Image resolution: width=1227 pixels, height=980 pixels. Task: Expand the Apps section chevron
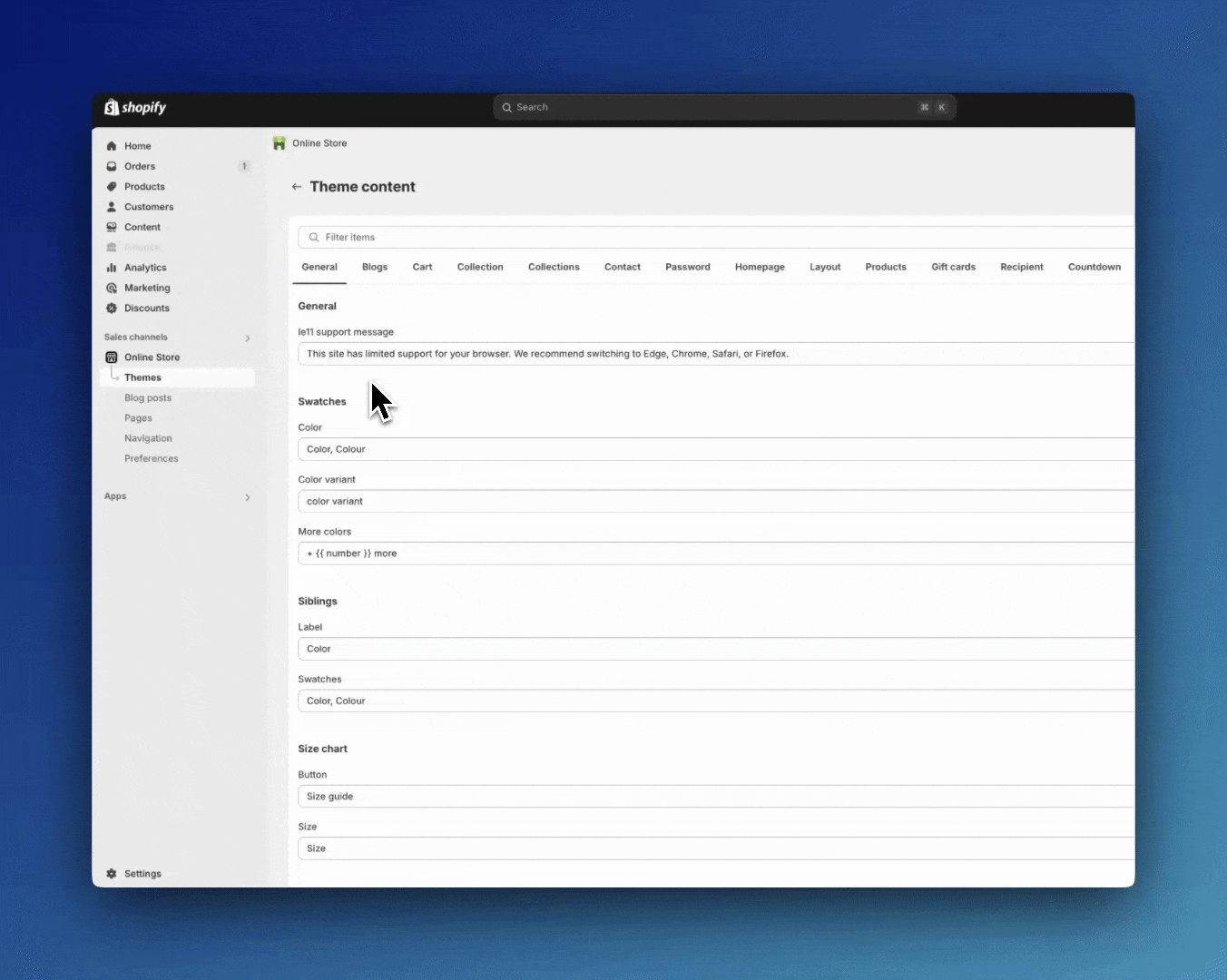[248, 497]
